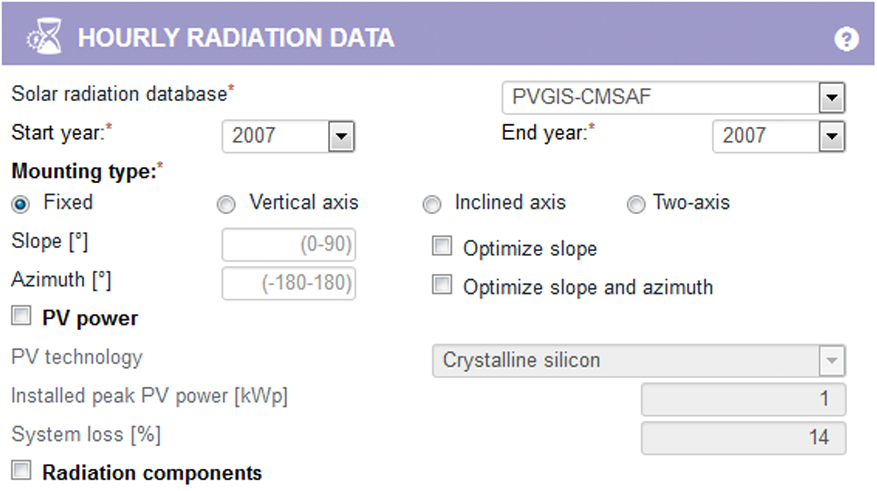Viewport: 877px width, 491px height.
Task: Click the Mounting type label
Action: tap(84, 171)
